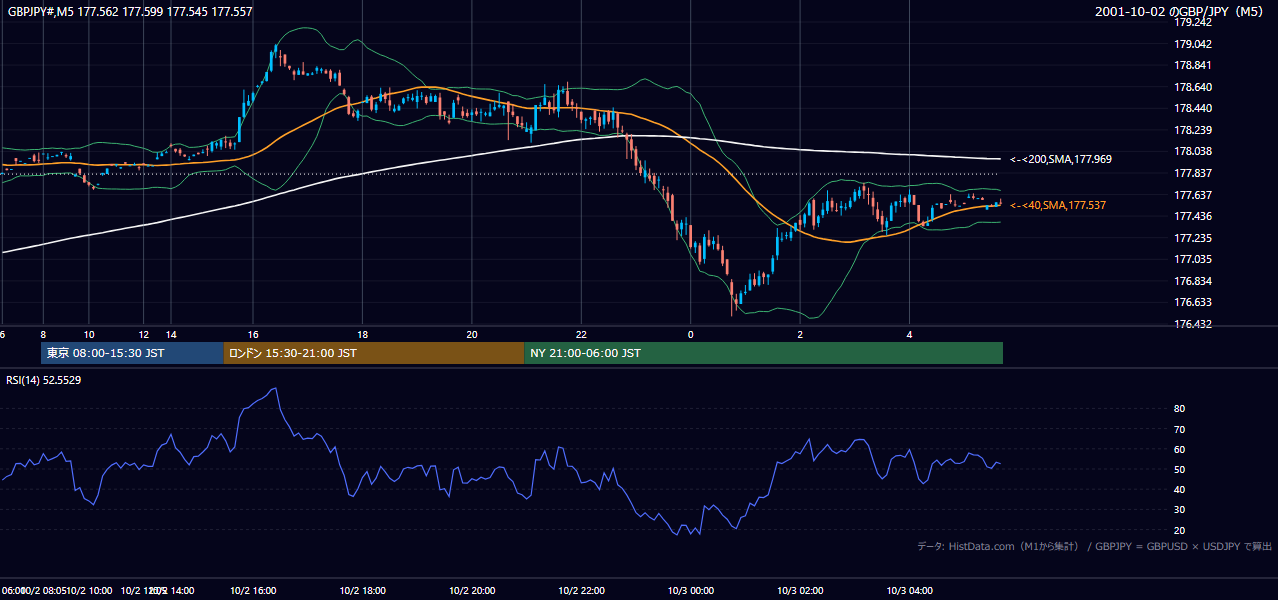Click the 10/2 18:00 bottom time label
This screenshot has width=1278, height=600.
(x=363, y=591)
